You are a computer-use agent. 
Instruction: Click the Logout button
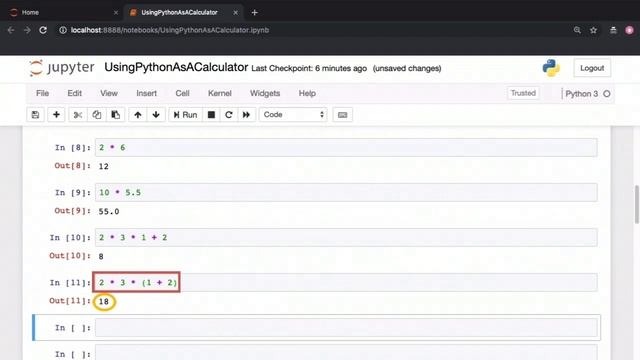pos(592,68)
